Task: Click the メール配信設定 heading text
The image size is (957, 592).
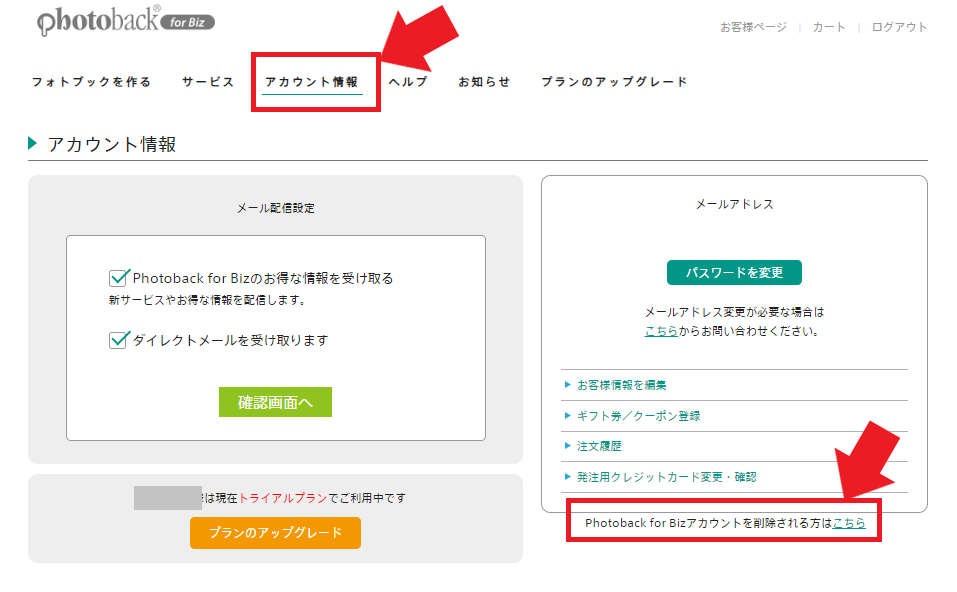Action: coord(275,208)
